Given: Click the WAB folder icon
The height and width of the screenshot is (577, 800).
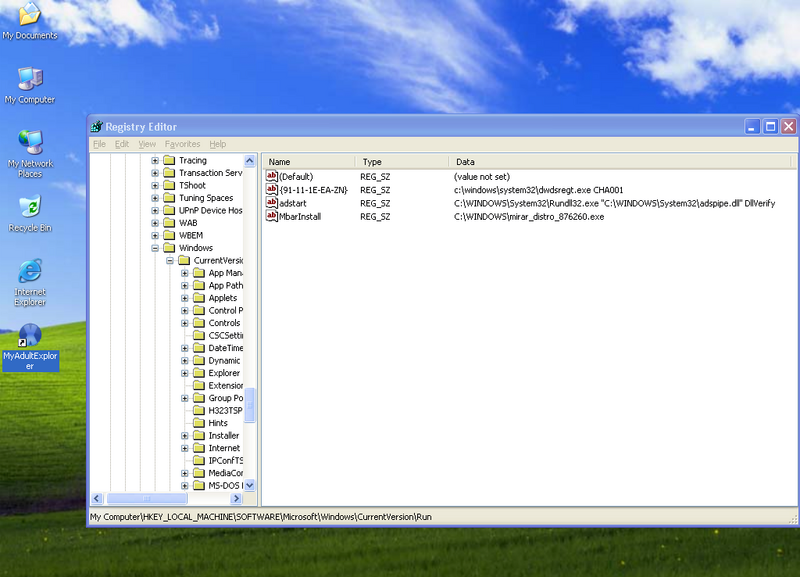Looking at the screenshot, I should pyautogui.click(x=169, y=223).
